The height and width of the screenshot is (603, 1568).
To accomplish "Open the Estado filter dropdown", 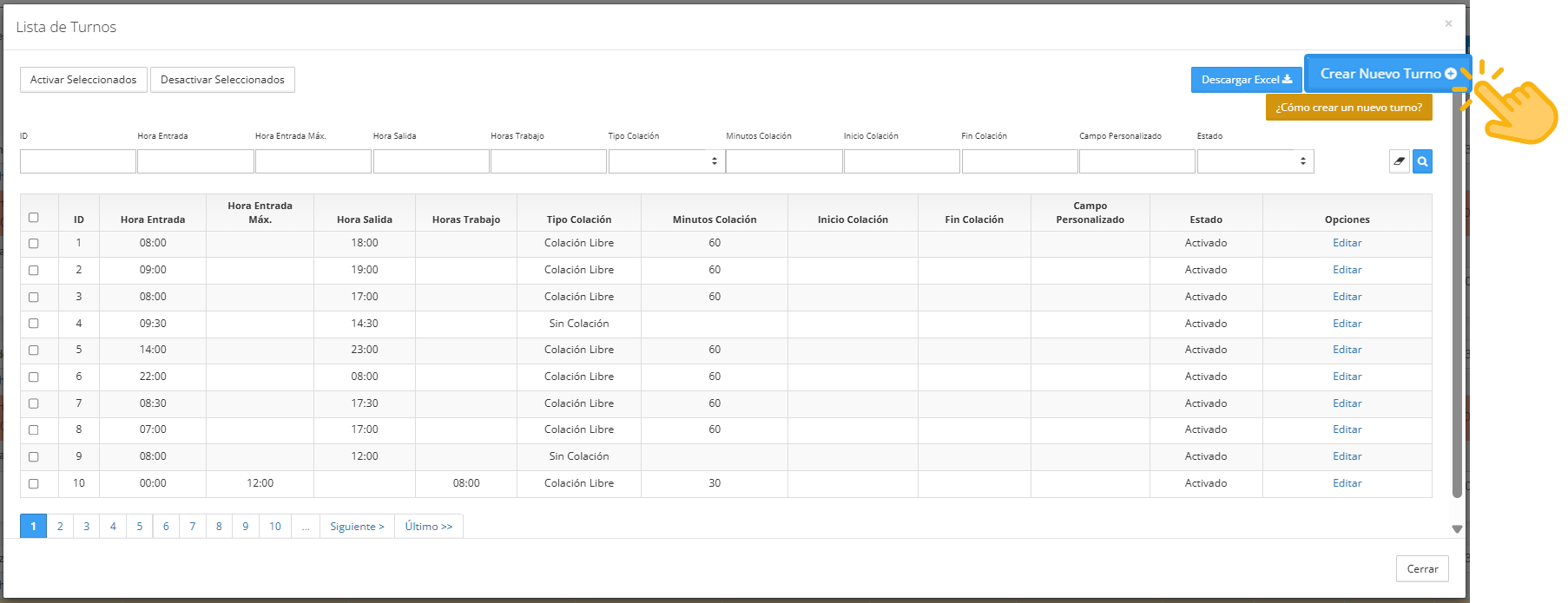I will click(1255, 161).
